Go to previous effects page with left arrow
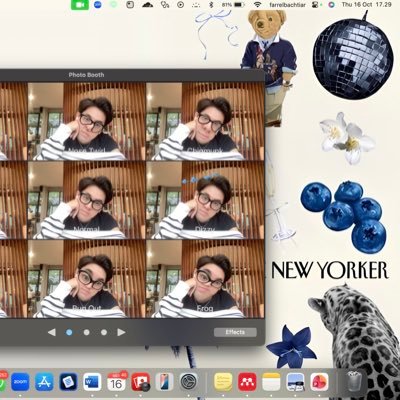This screenshot has height=400, width=400. 52,332
